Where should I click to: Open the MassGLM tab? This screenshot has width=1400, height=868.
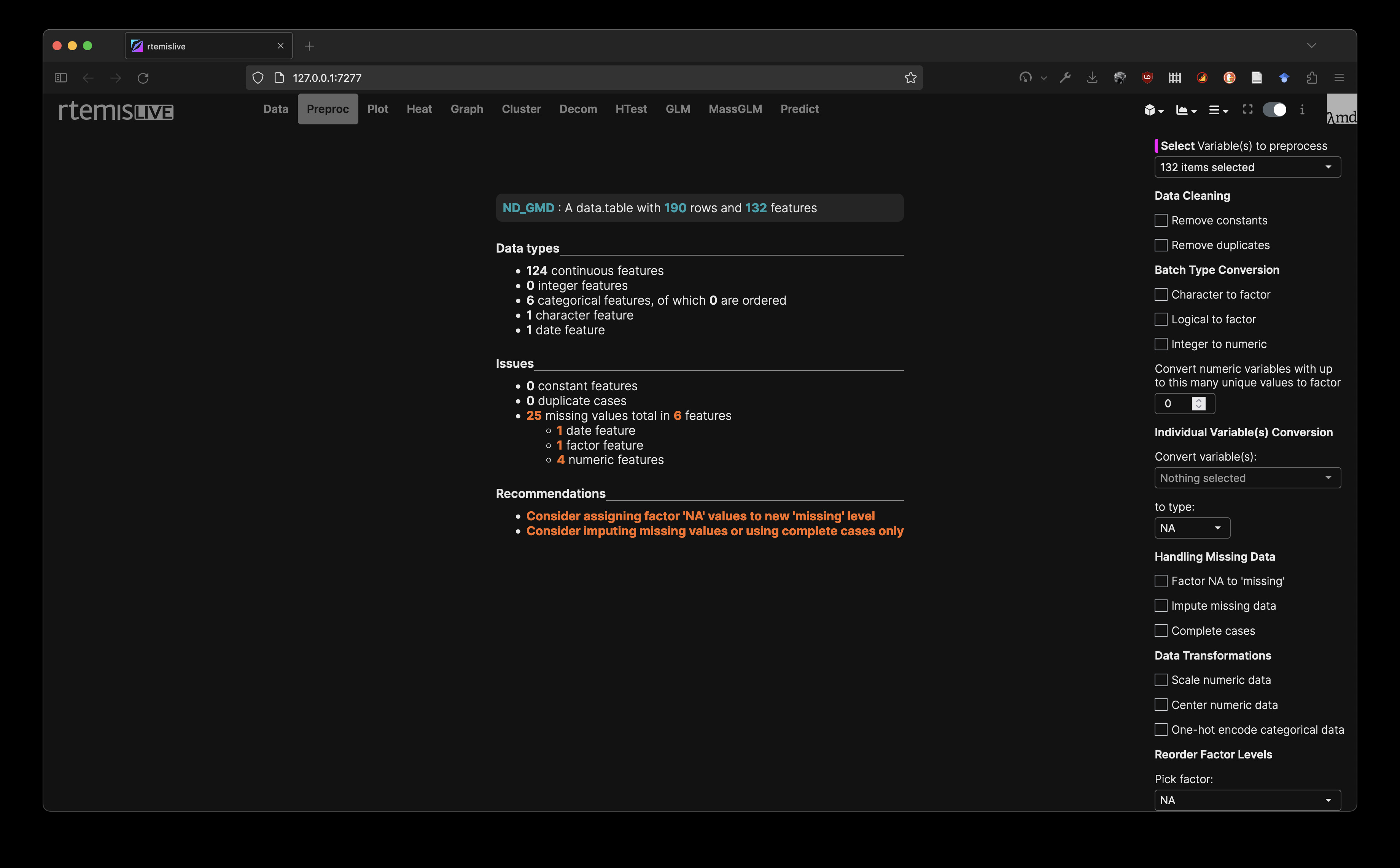tap(735, 109)
